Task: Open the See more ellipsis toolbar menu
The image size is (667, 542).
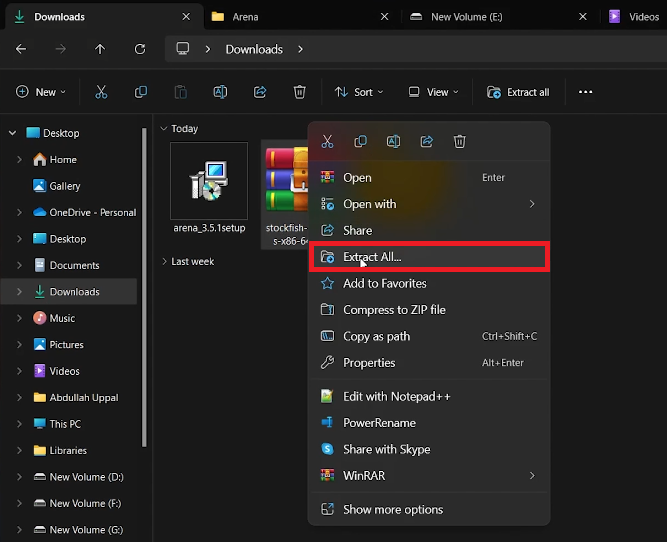Action: [586, 92]
